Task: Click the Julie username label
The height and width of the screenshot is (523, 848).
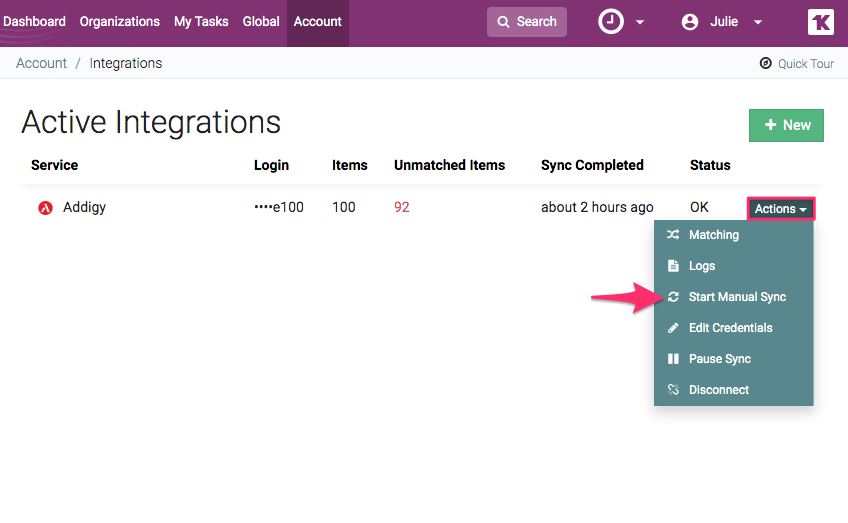Action: pyautogui.click(x=724, y=22)
